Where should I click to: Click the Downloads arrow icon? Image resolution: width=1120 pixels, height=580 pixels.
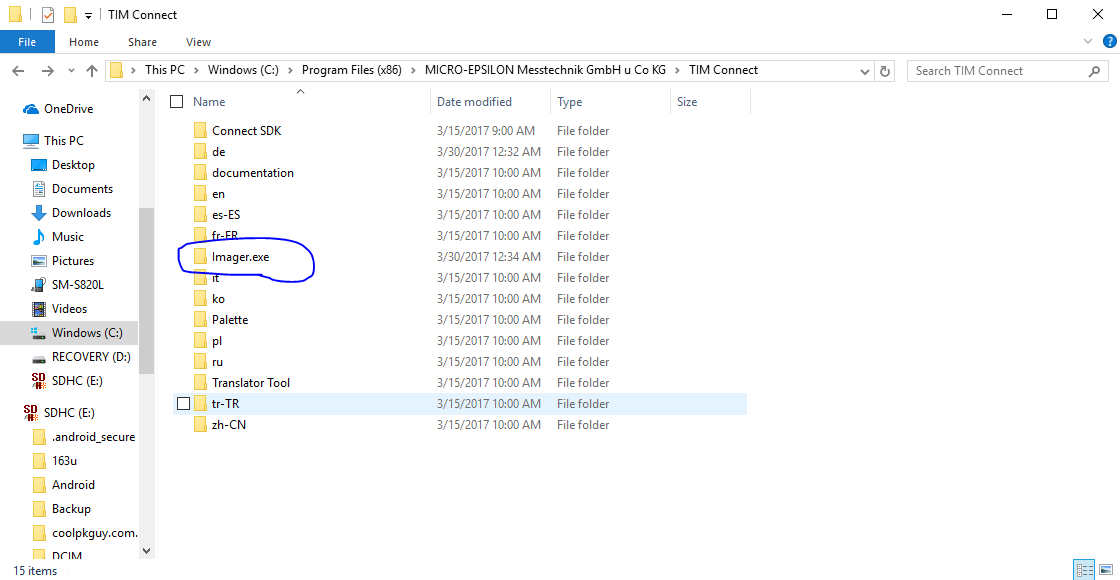click(x=39, y=213)
